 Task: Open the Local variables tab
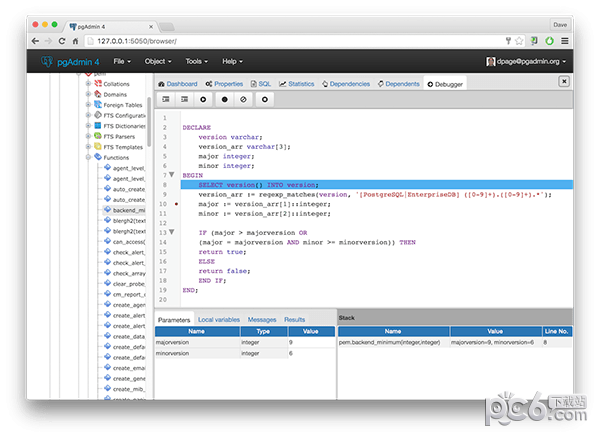219,319
